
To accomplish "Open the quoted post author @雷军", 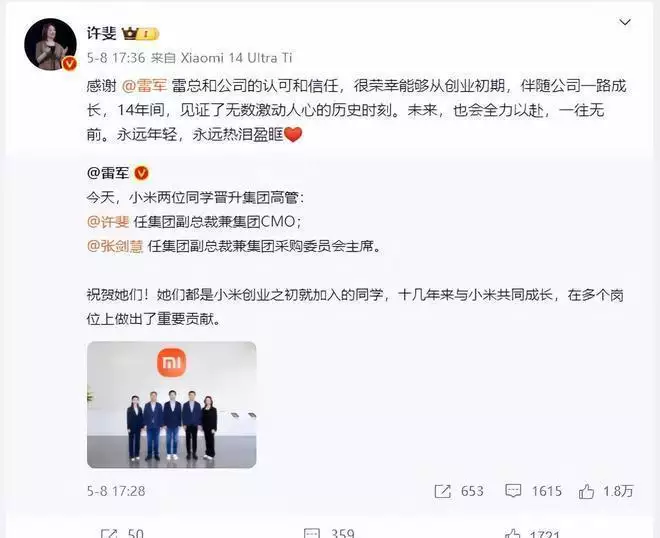I will (108, 173).
